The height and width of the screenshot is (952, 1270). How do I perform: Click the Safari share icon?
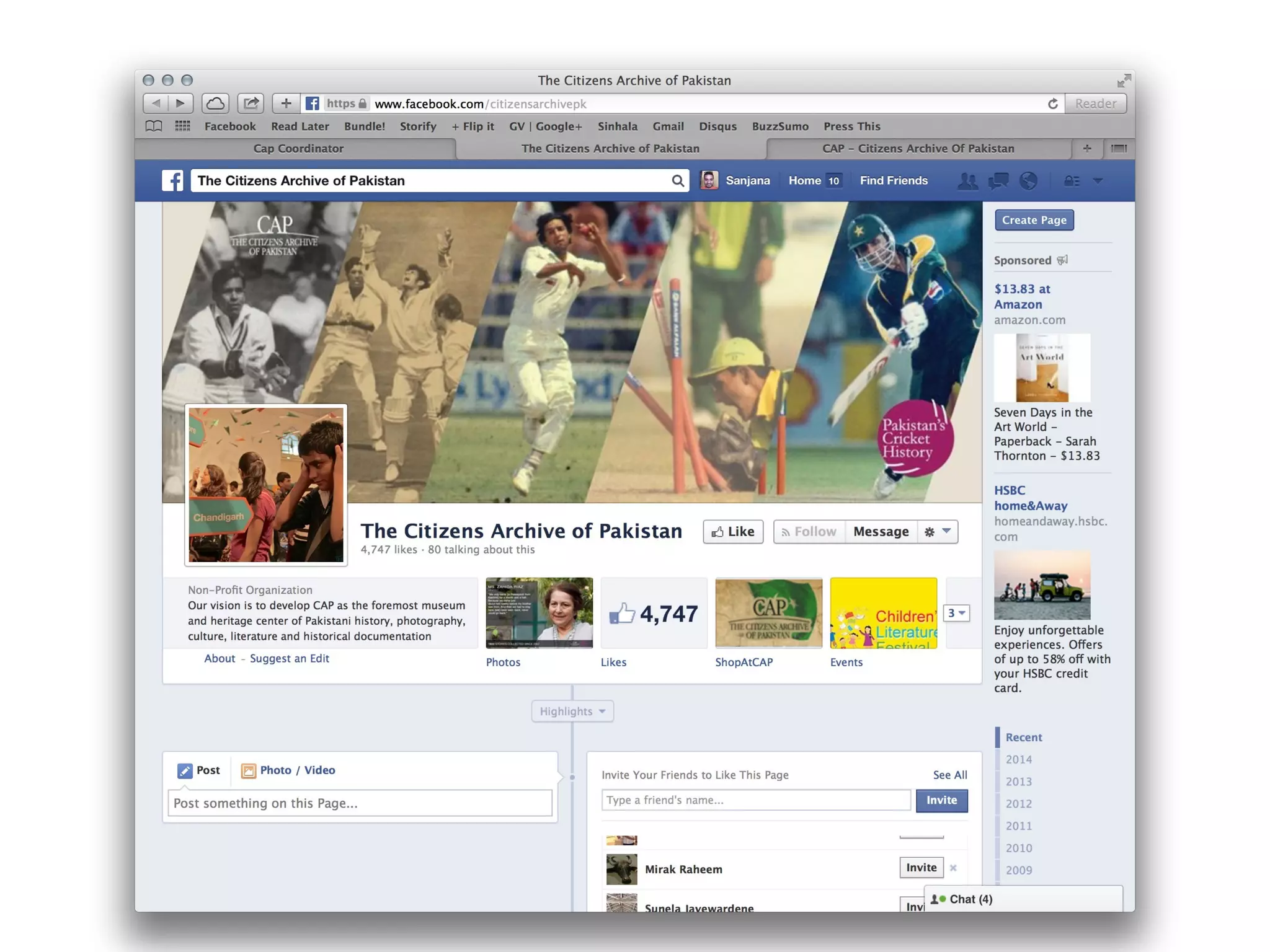251,104
